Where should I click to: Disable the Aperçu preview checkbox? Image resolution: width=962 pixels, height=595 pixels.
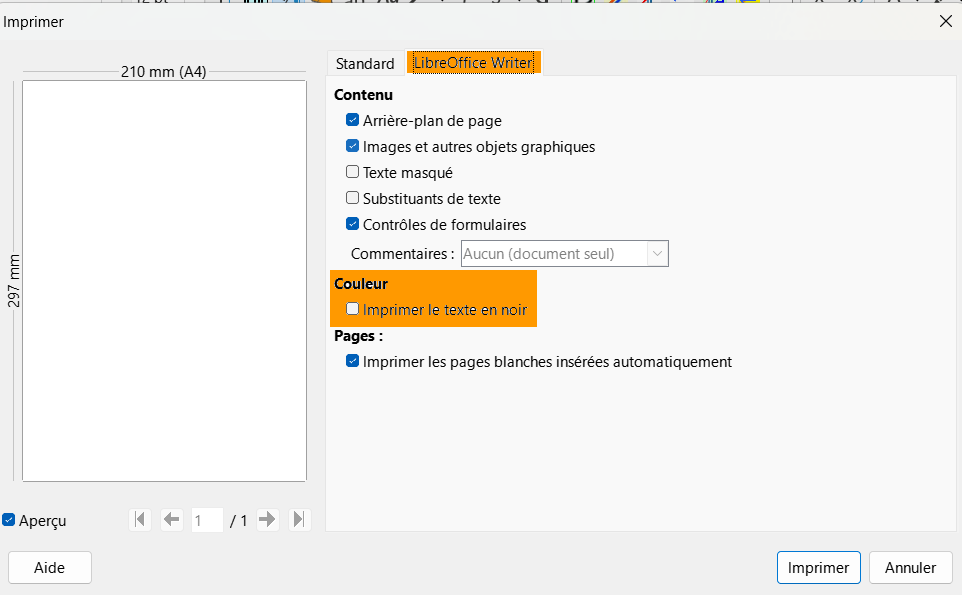click(x=9, y=520)
